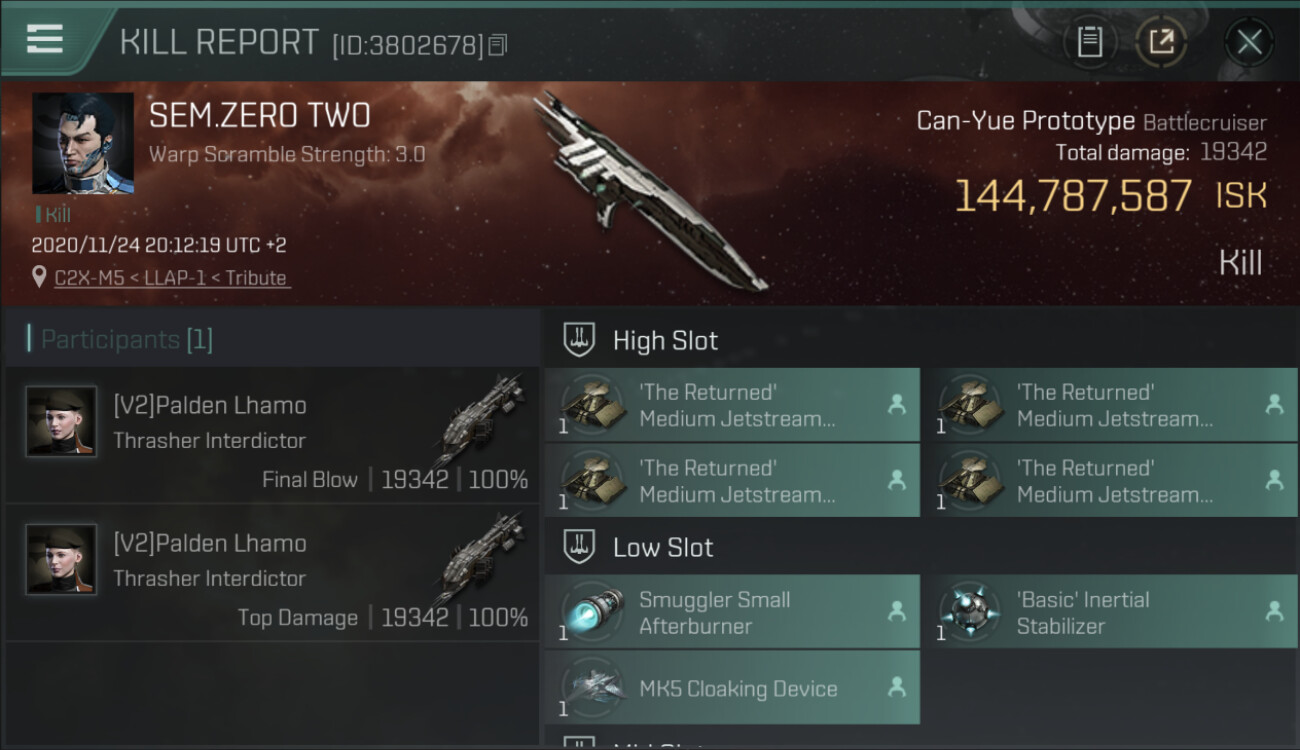1300x750 pixels.
Task: Click the top-left 'The Returned' Medium Jetstream module
Action: [x=732, y=405]
